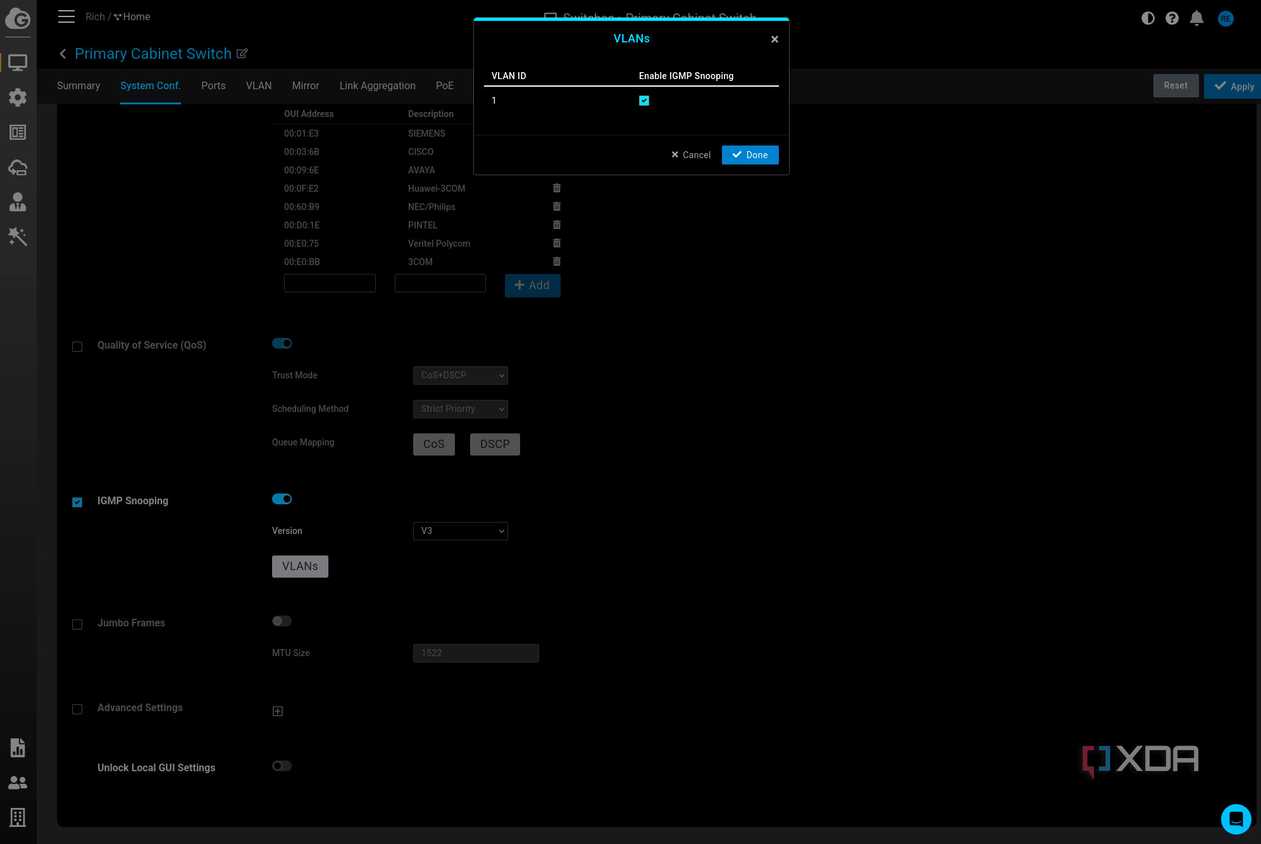
Task: Open the gear settings icon in sidebar
Action: [x=17, y=97]
